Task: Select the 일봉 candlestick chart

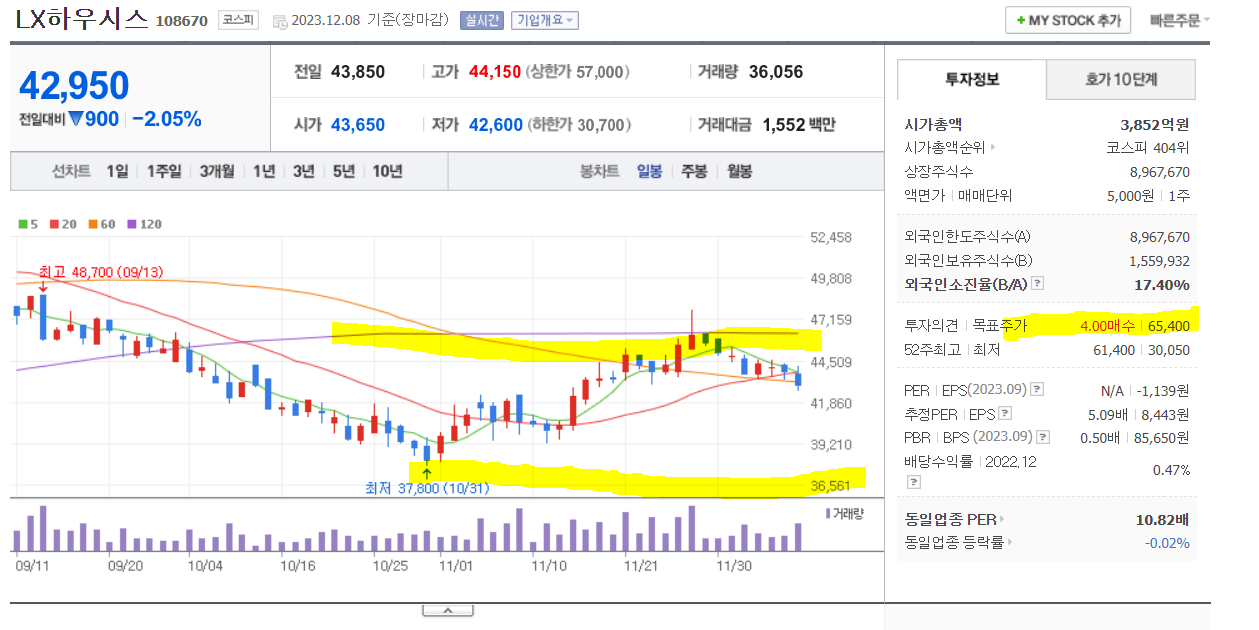Action: click(649, 171)
